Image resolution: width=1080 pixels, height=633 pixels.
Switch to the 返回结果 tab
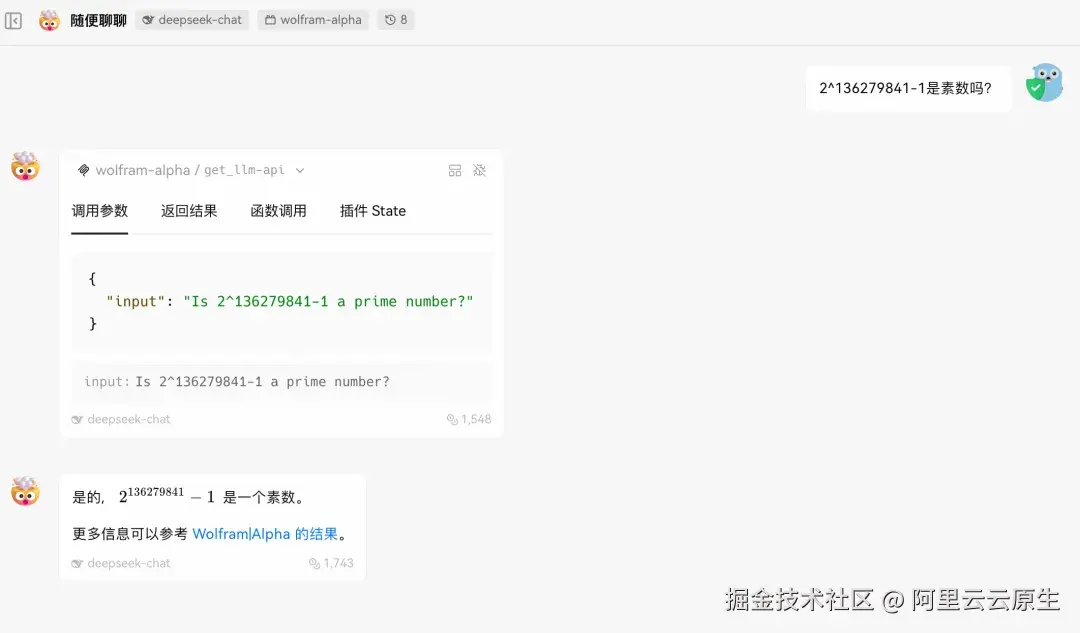pyautogui.click(x=188, y=211)
